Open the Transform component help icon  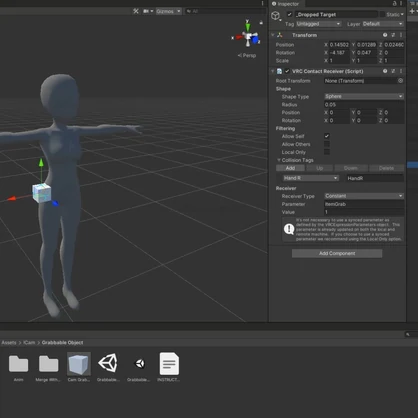click(385, 35)
